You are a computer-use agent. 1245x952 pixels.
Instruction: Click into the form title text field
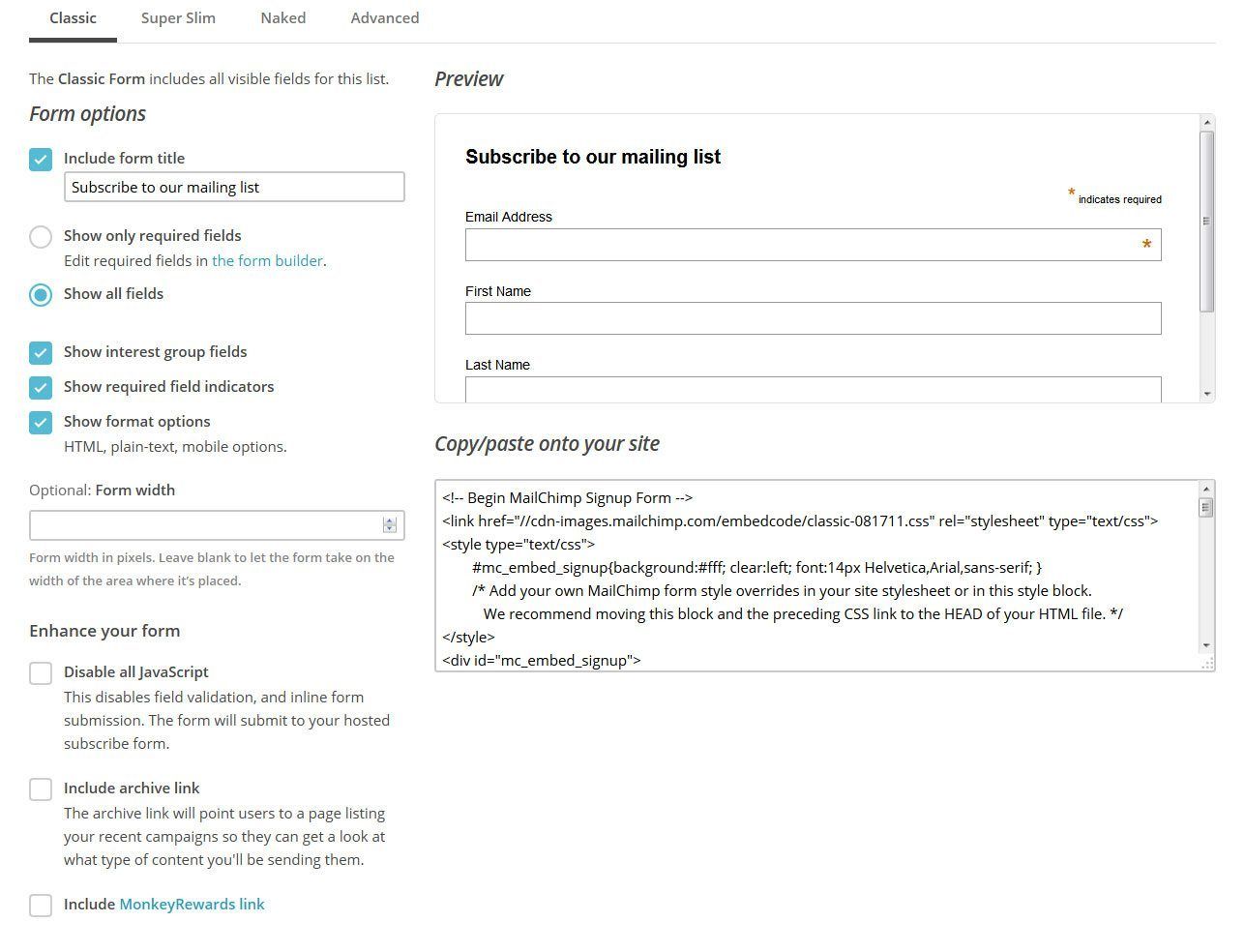pos(234,187)
